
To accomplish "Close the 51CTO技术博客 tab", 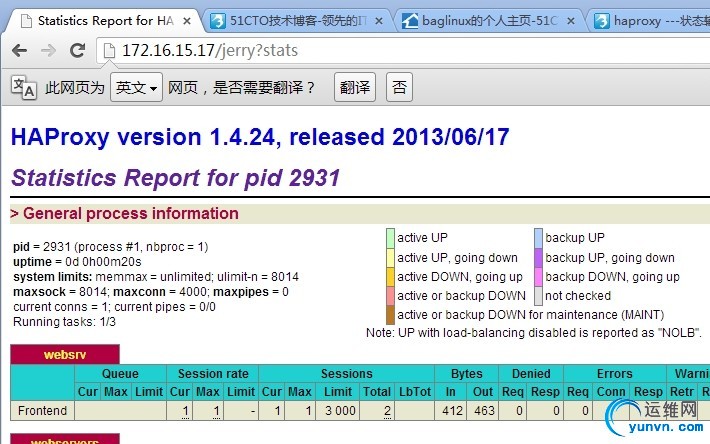I will tap(379, 21).
